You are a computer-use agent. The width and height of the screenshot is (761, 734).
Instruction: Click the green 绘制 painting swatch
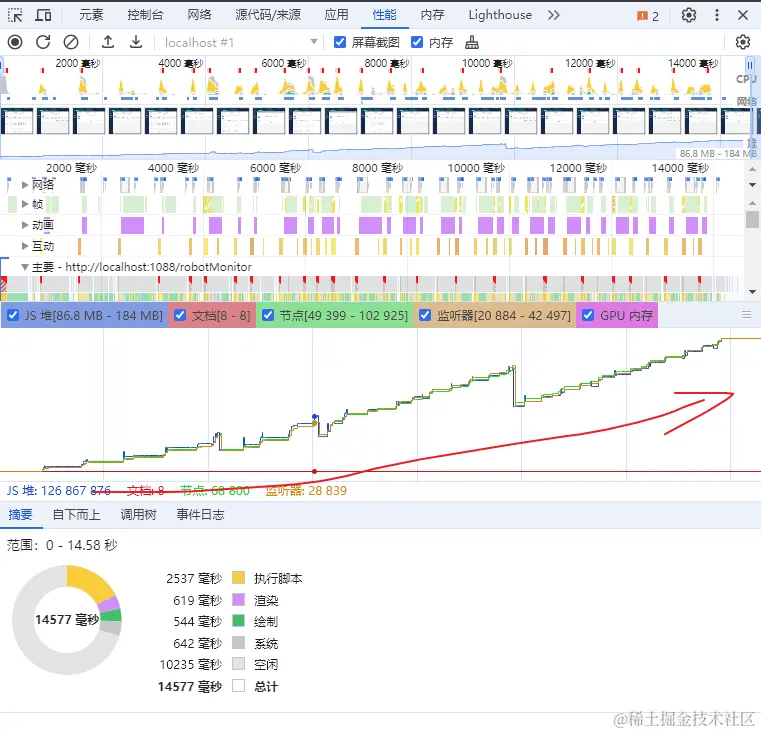[238, 620]
